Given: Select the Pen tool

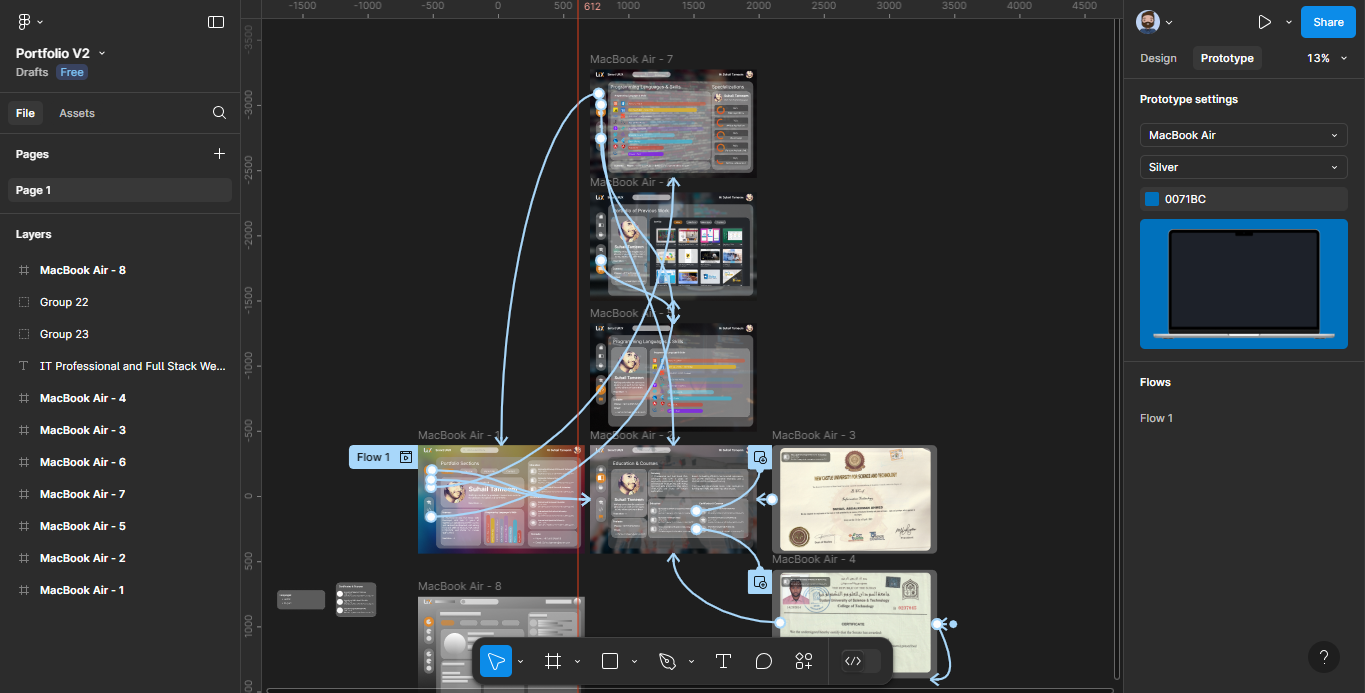Looking at the screenshot, I should pos(667,661).
